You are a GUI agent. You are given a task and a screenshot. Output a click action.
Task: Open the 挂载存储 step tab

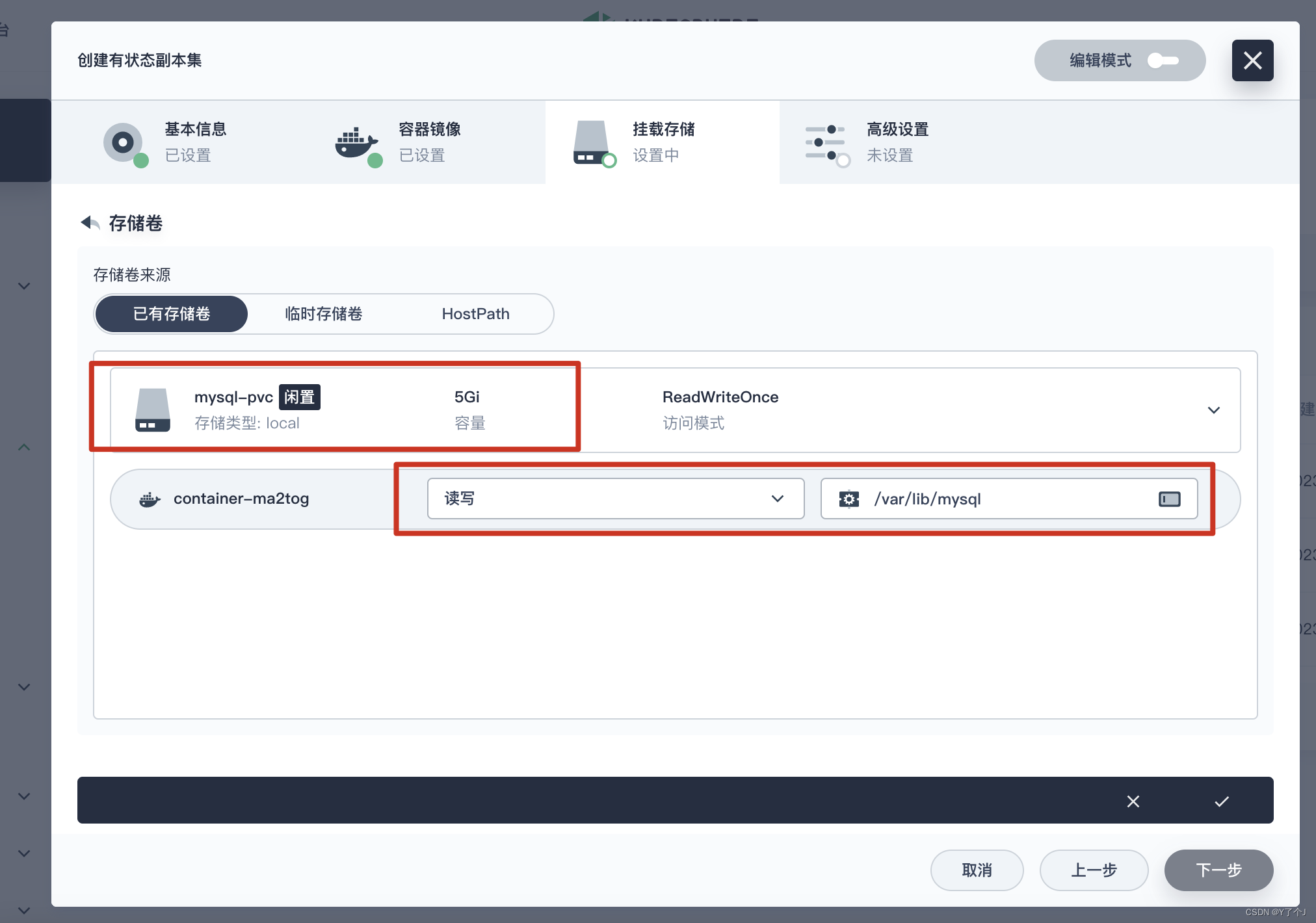click(663, 142)
